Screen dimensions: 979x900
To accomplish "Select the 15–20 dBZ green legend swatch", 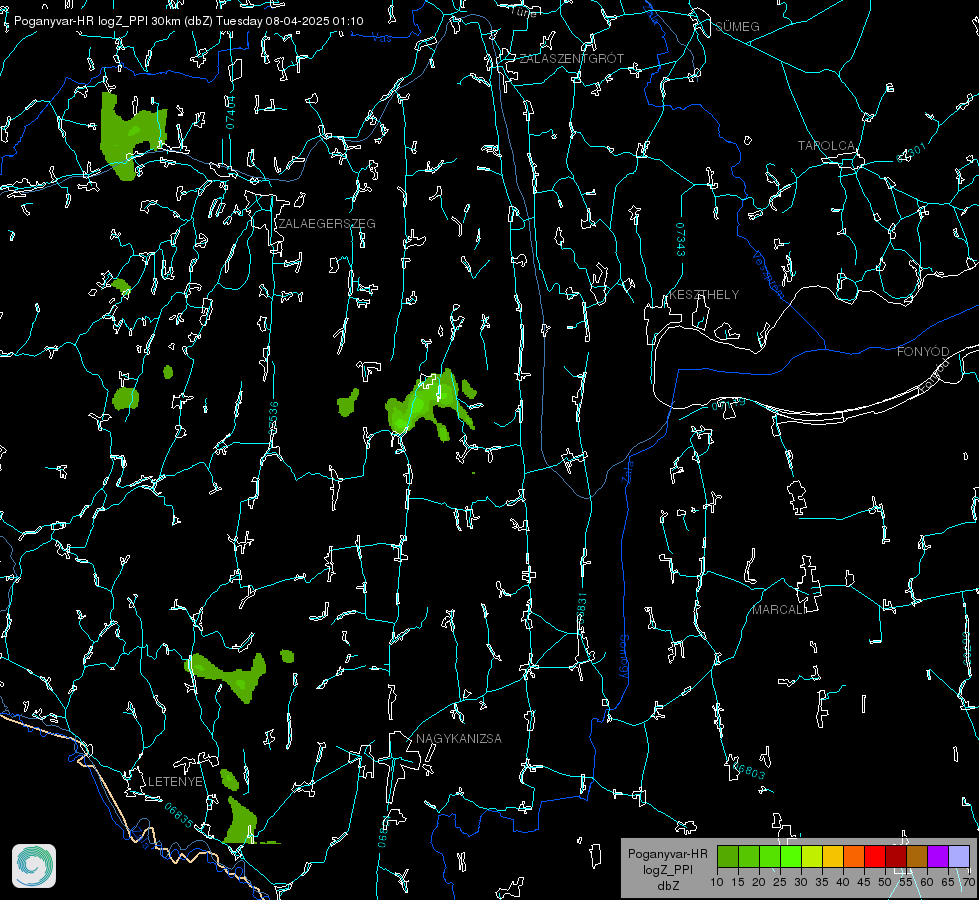I will [749, 856].
